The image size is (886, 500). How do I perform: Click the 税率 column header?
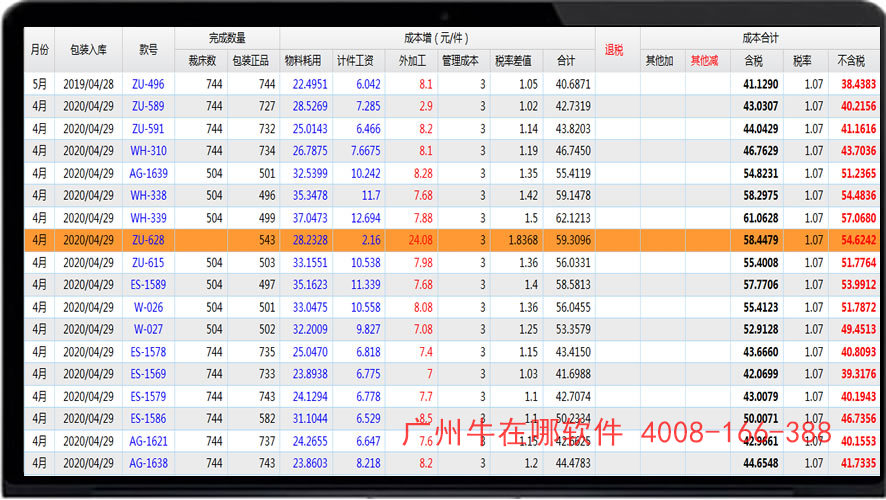point(802,60)
